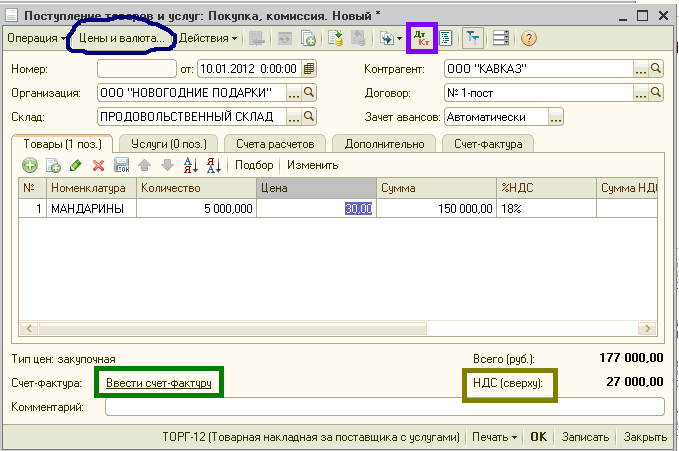Select the quantity cell 5 000,000
Screen dimensions: 679x451
click(x=197, y=208)
